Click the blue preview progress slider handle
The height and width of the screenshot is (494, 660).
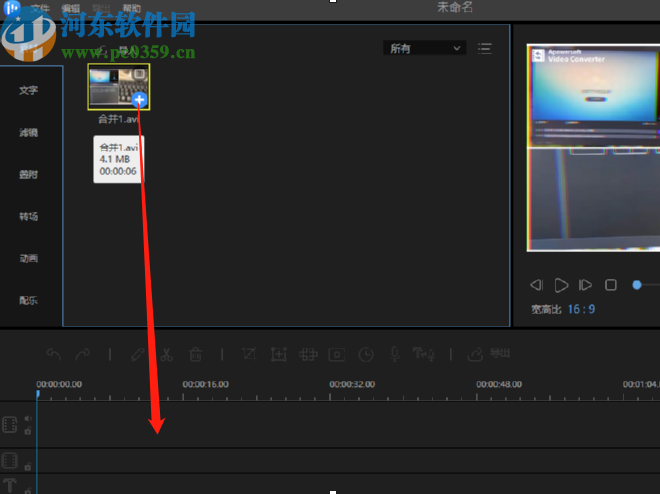tap(637, 285)
